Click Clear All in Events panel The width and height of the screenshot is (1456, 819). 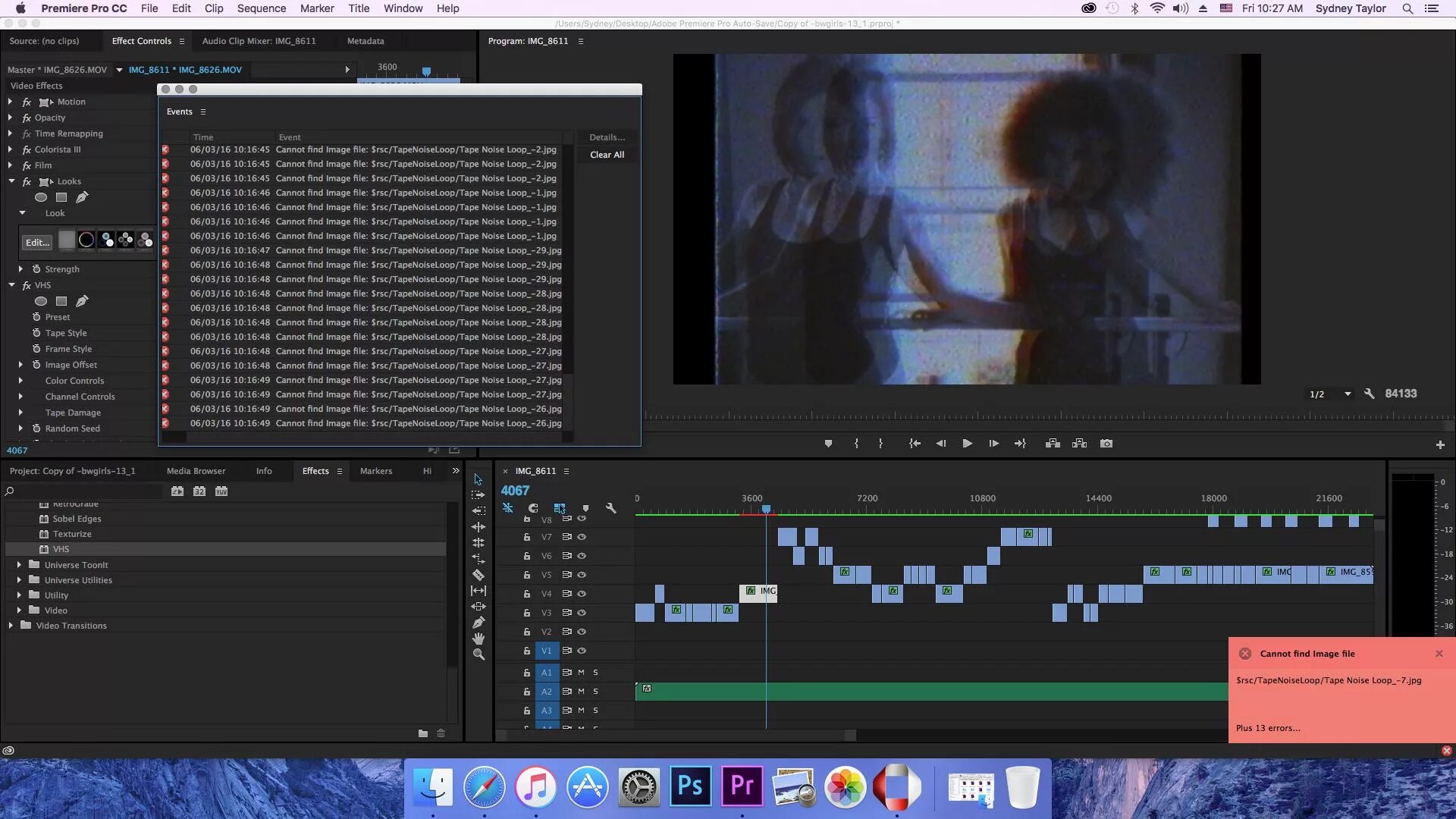point(607,155)
